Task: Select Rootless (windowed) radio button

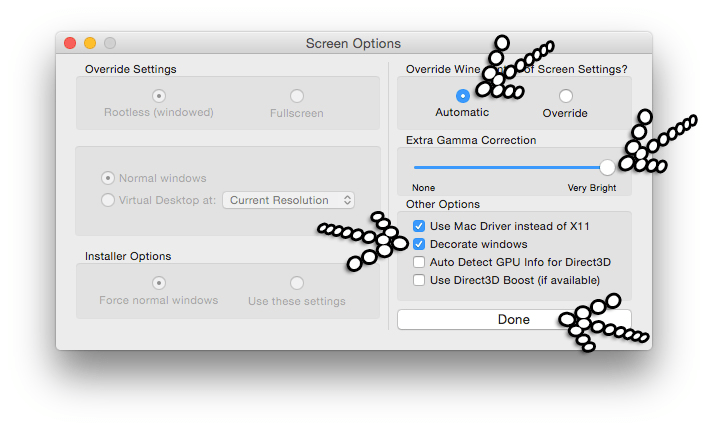Action: (158, 96)
